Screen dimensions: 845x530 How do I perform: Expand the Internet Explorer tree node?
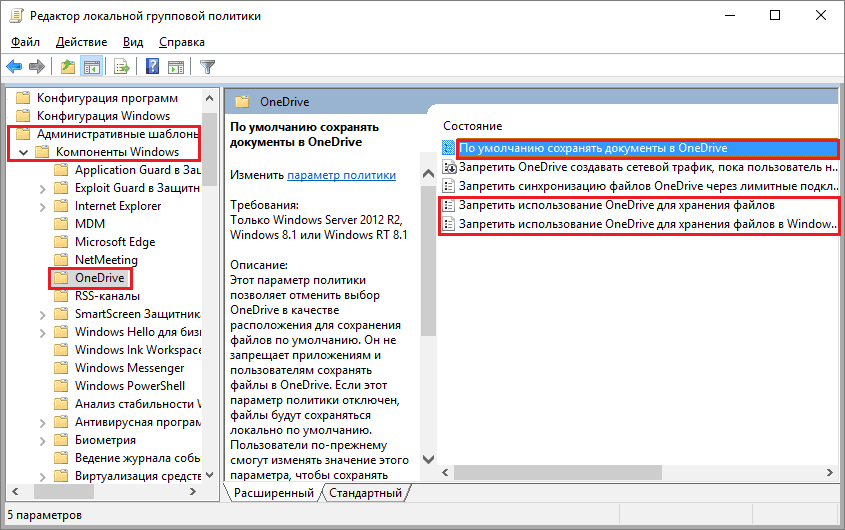pos(43,207)
